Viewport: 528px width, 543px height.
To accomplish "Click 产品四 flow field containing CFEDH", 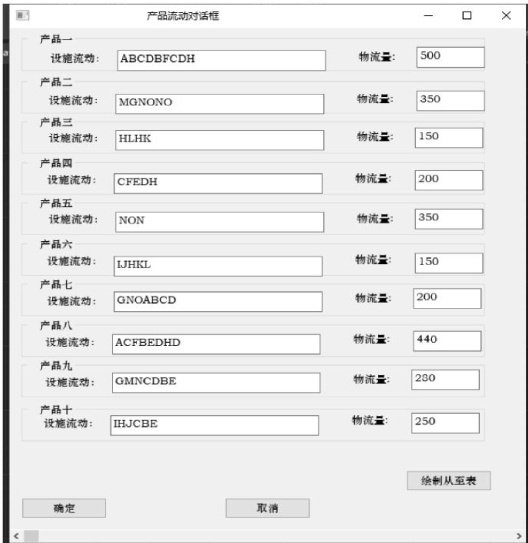I will [x=218, y=184].
